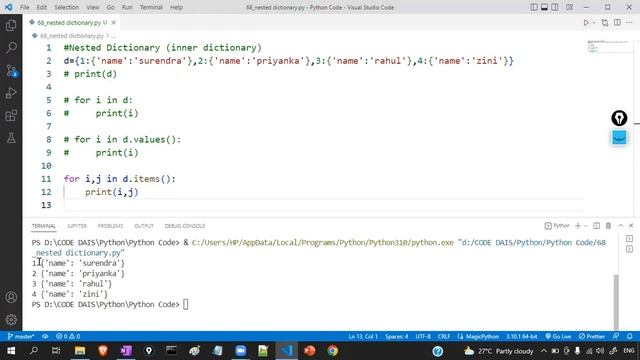Open the new terminal launch profile dropdown
The image size is (640, 360).
coord(585,226)
